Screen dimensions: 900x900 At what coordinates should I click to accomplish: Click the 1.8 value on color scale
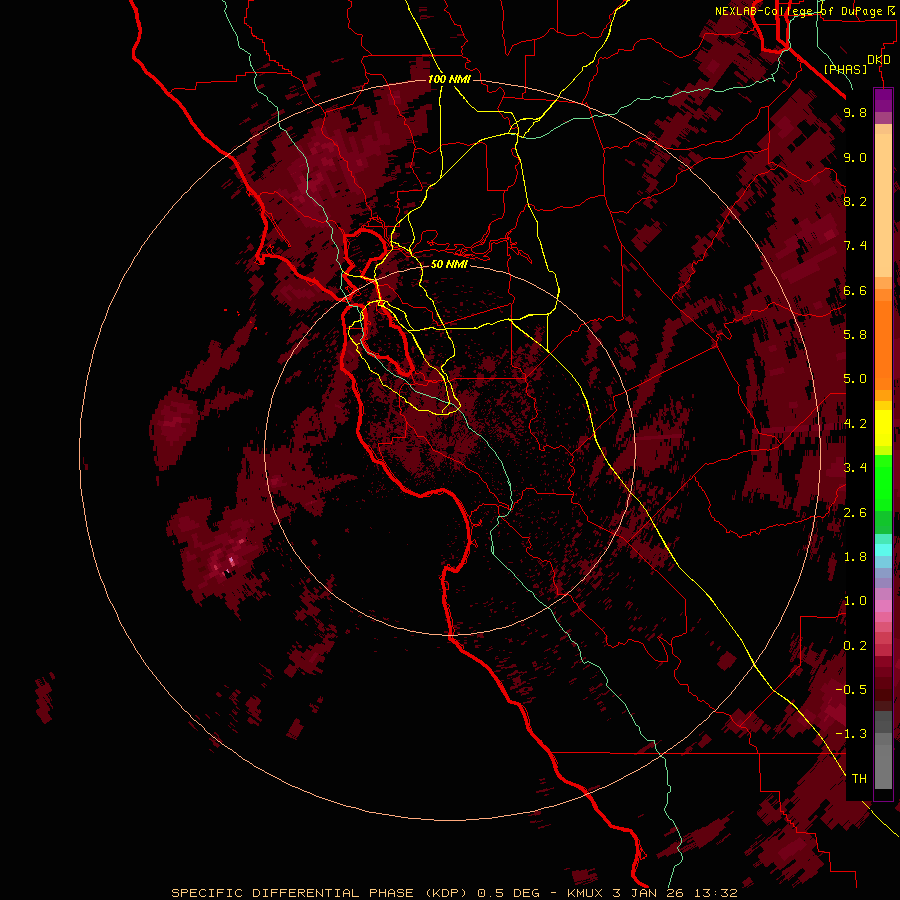tap(855, 557)
